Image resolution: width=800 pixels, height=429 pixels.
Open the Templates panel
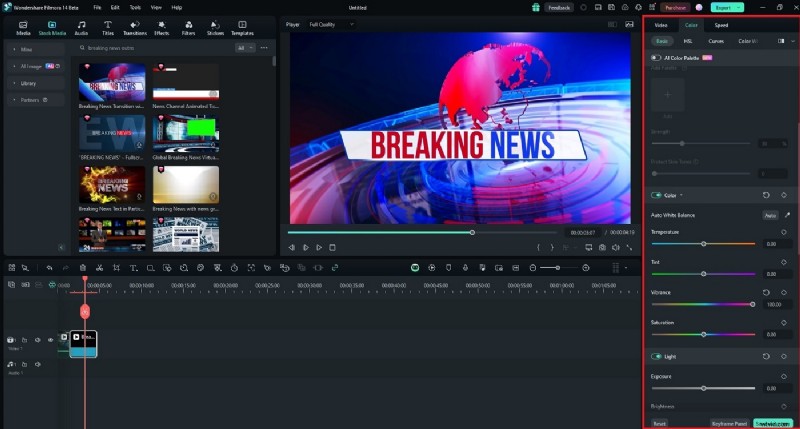242,28
